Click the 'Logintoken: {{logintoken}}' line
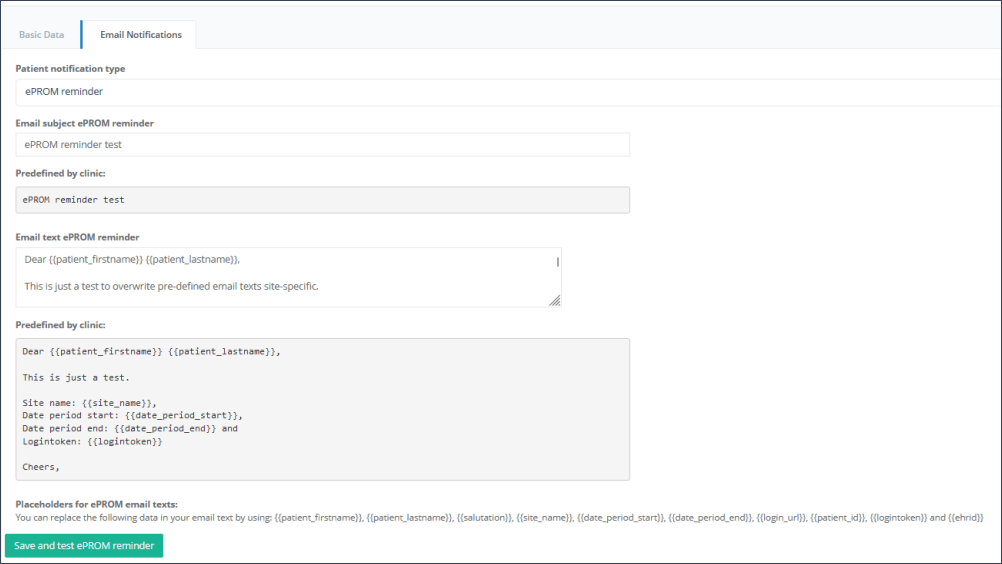 coord(92,441)
